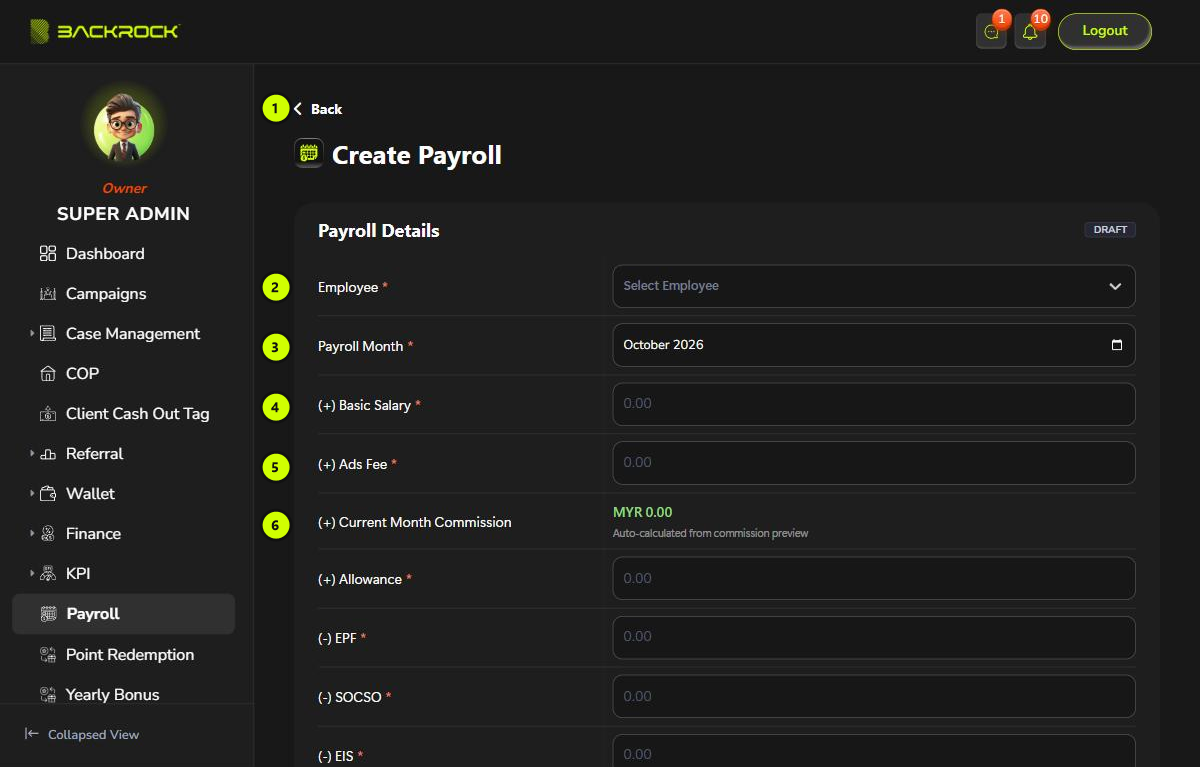Click the Case Management icon
Viewport: 1200px width, 767px height.
coord(48,334)
